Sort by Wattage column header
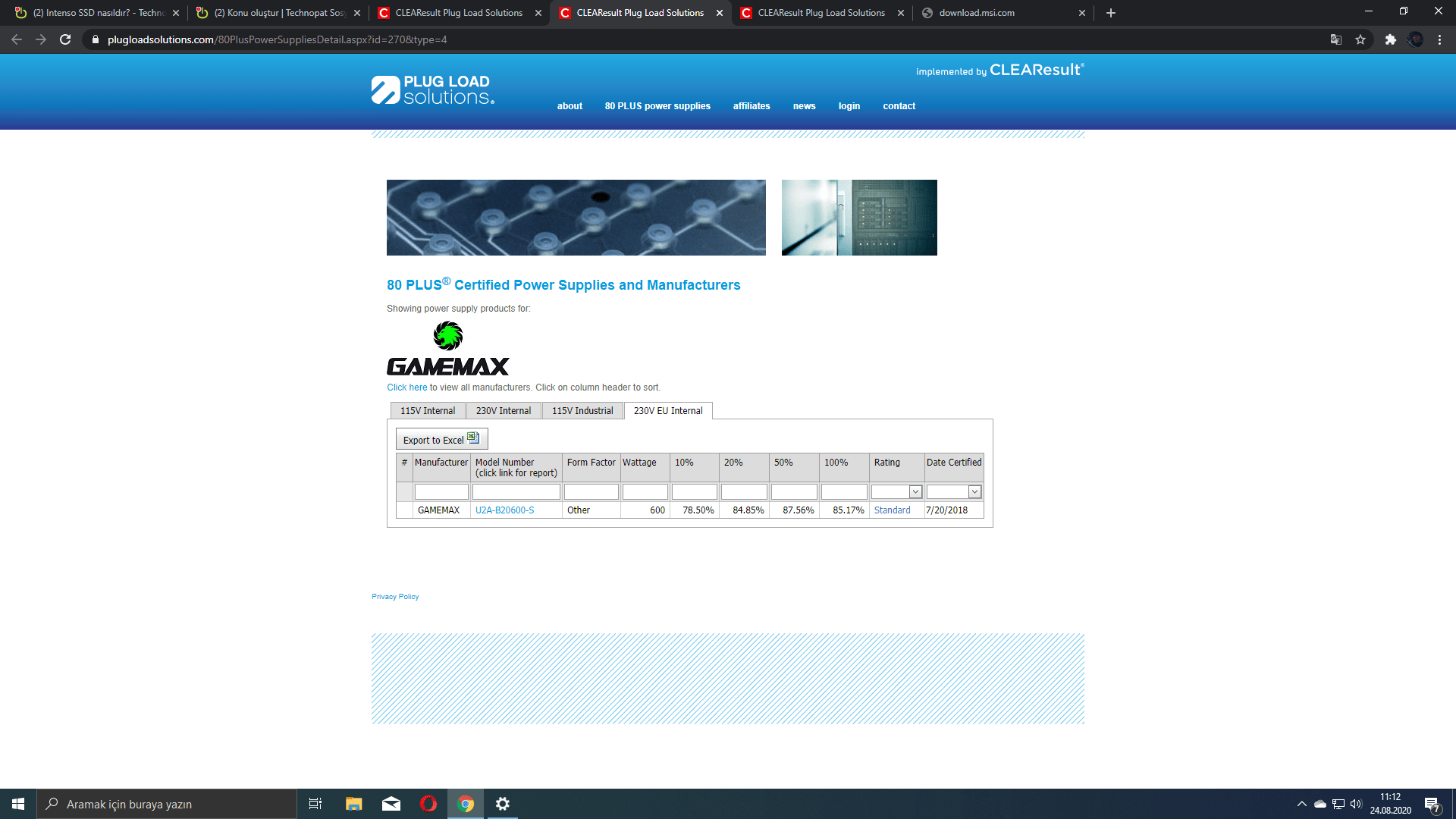The width and height of the screenshot is (1456, 819). tap(639, 463)
